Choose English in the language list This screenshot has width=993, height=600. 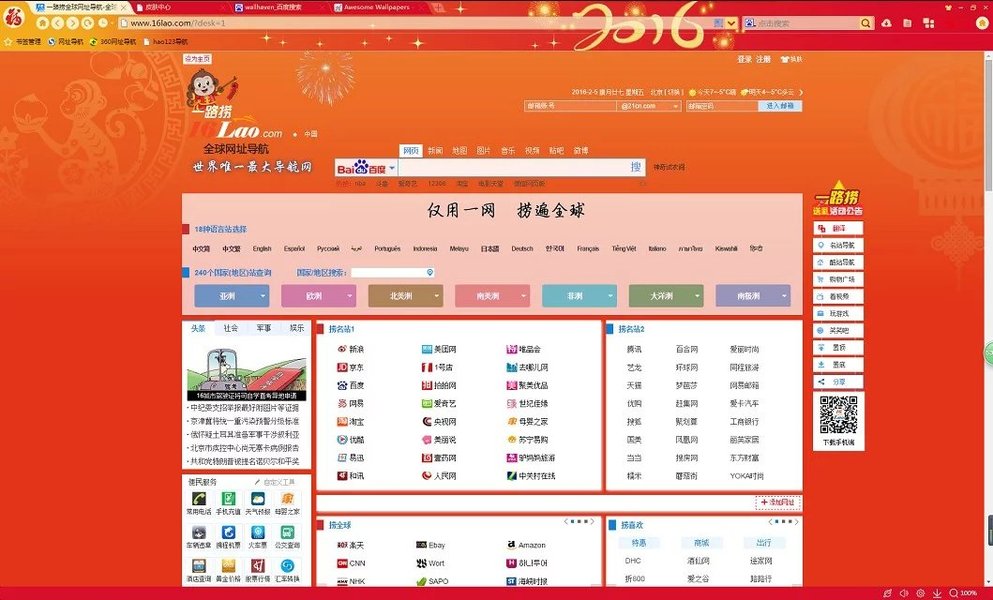tap(262, 249)
